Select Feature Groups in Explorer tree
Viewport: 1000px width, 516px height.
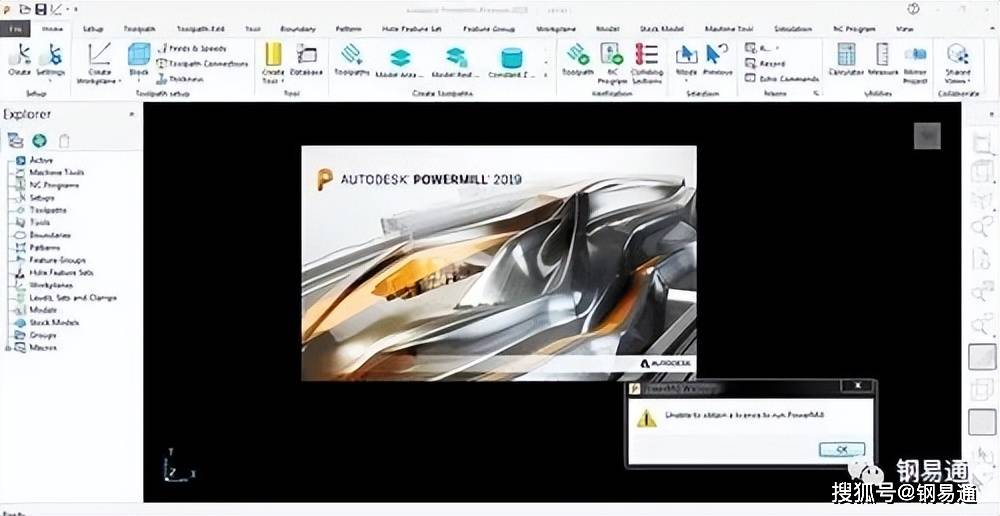pyautogui.click(x=50, y=260)
